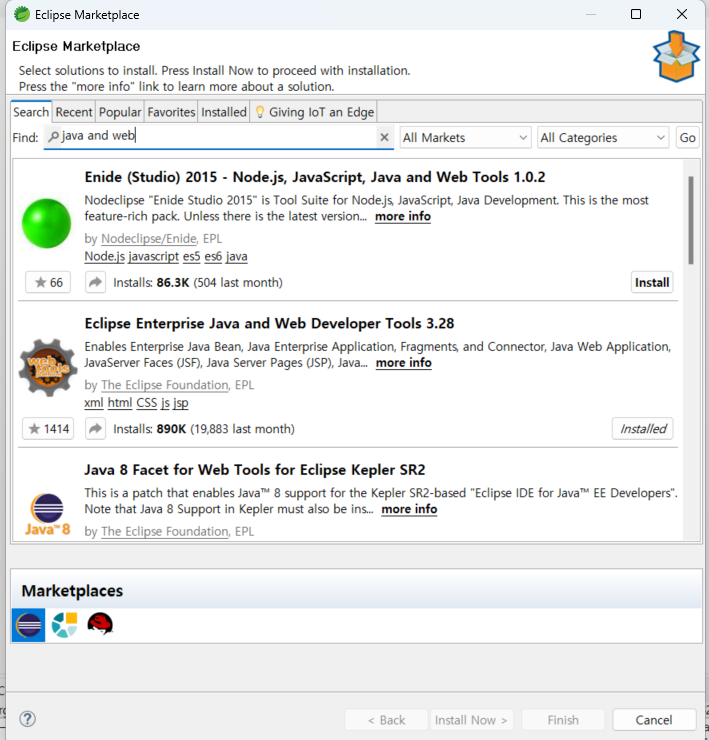Viewport: 709px width, 740px height.
Task: Open more info for Enide Studio
Action: 403,216
